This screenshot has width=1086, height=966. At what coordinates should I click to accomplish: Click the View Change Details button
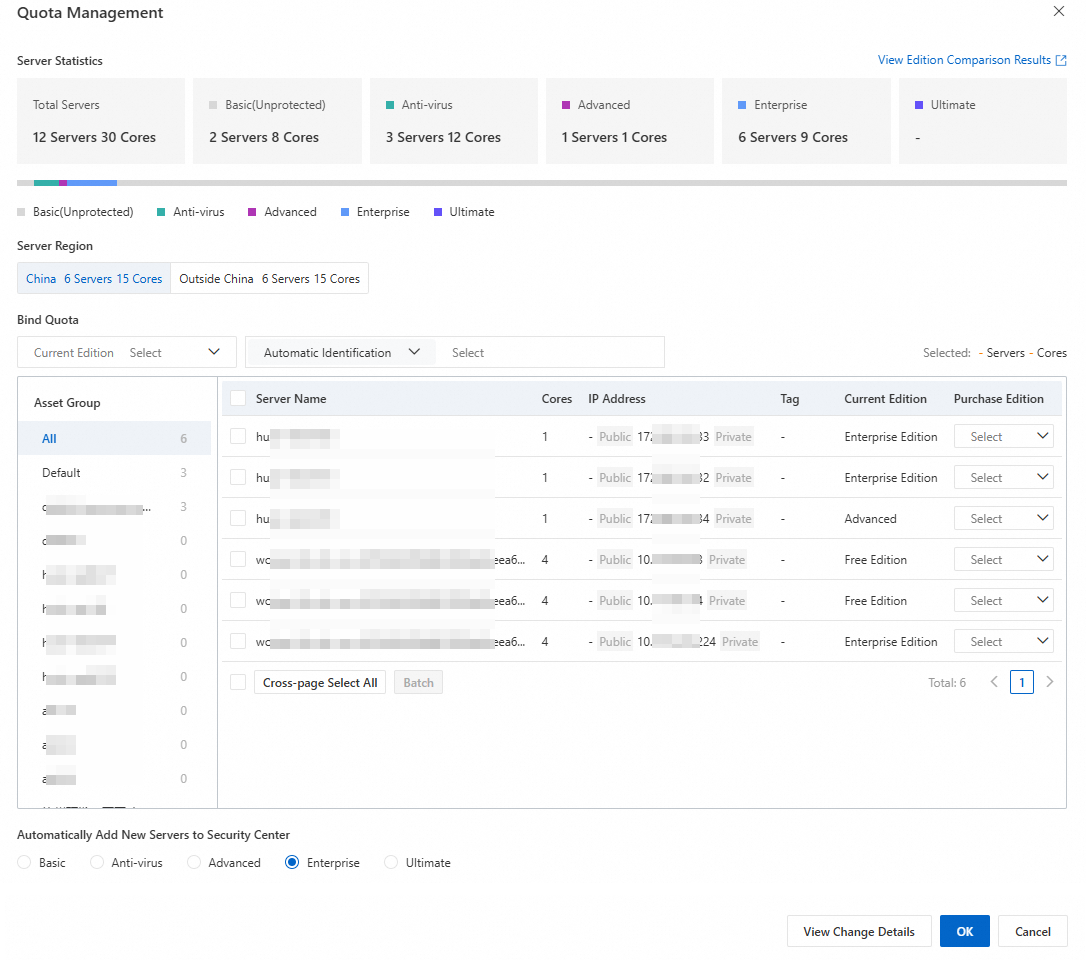pyautogui.click(x=858, y=932)
